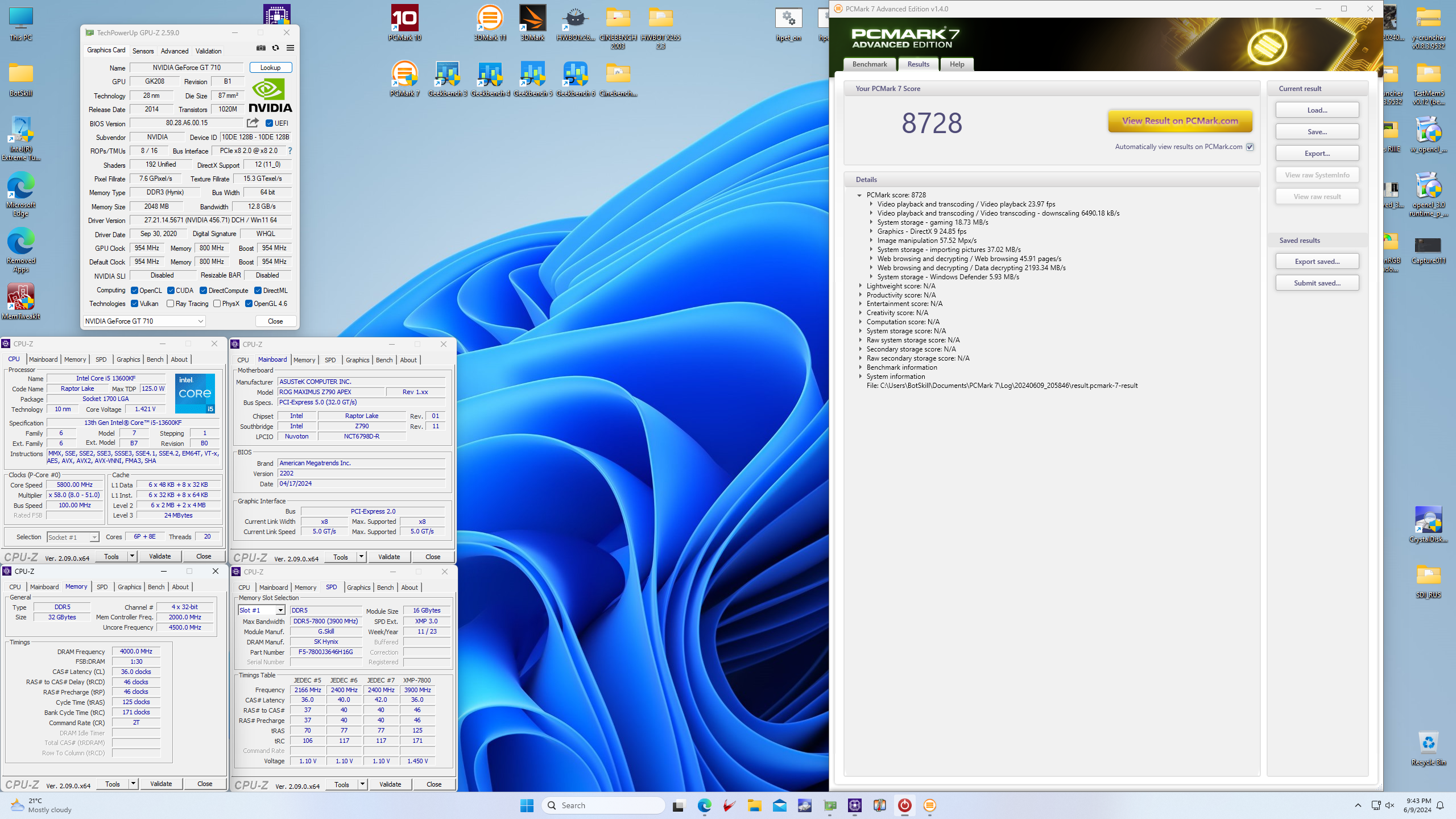
Task: Open the 3DMark 11 desktop shortcut
Action: click(x=490, y=23)
